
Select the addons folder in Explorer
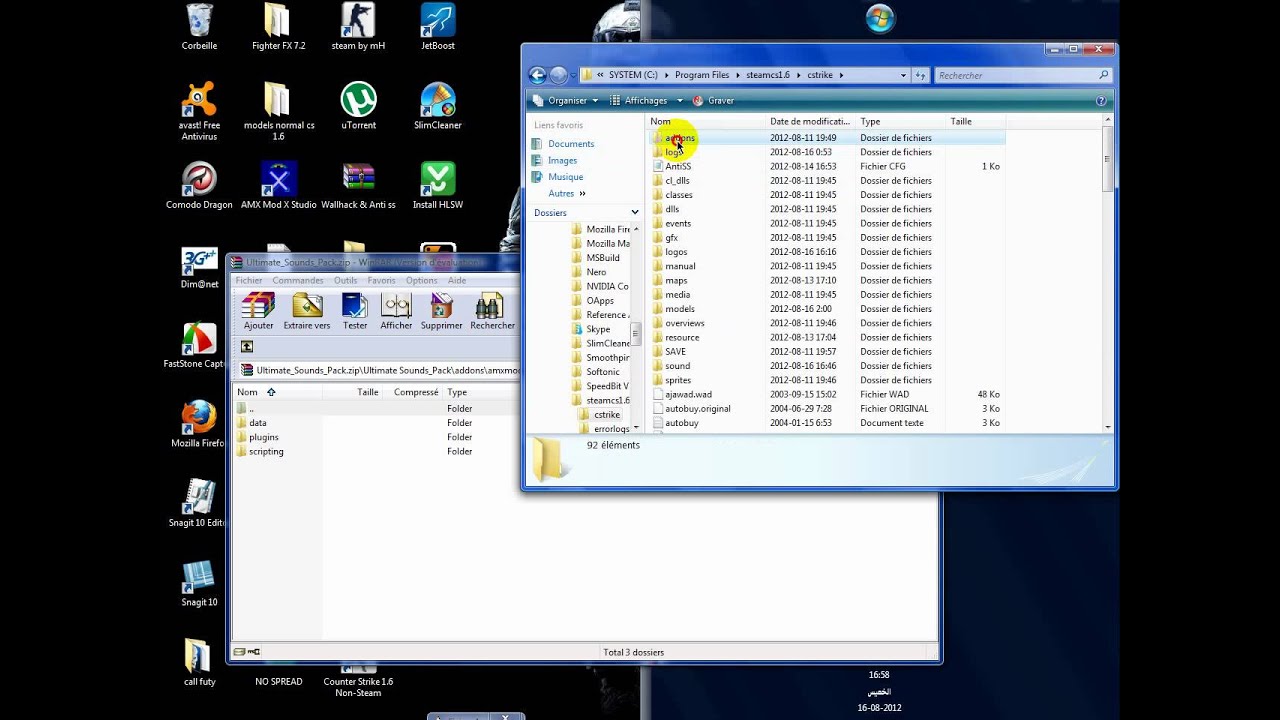[x=680, y=138]
